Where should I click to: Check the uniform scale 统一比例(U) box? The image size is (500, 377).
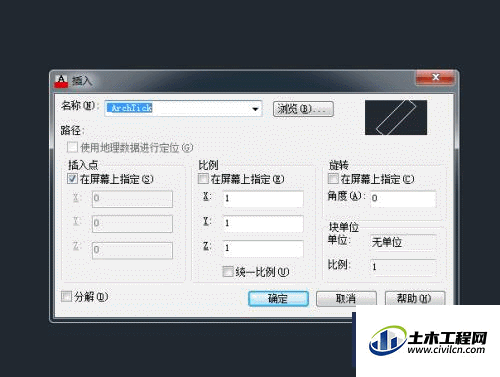click(x=228, y=271)
